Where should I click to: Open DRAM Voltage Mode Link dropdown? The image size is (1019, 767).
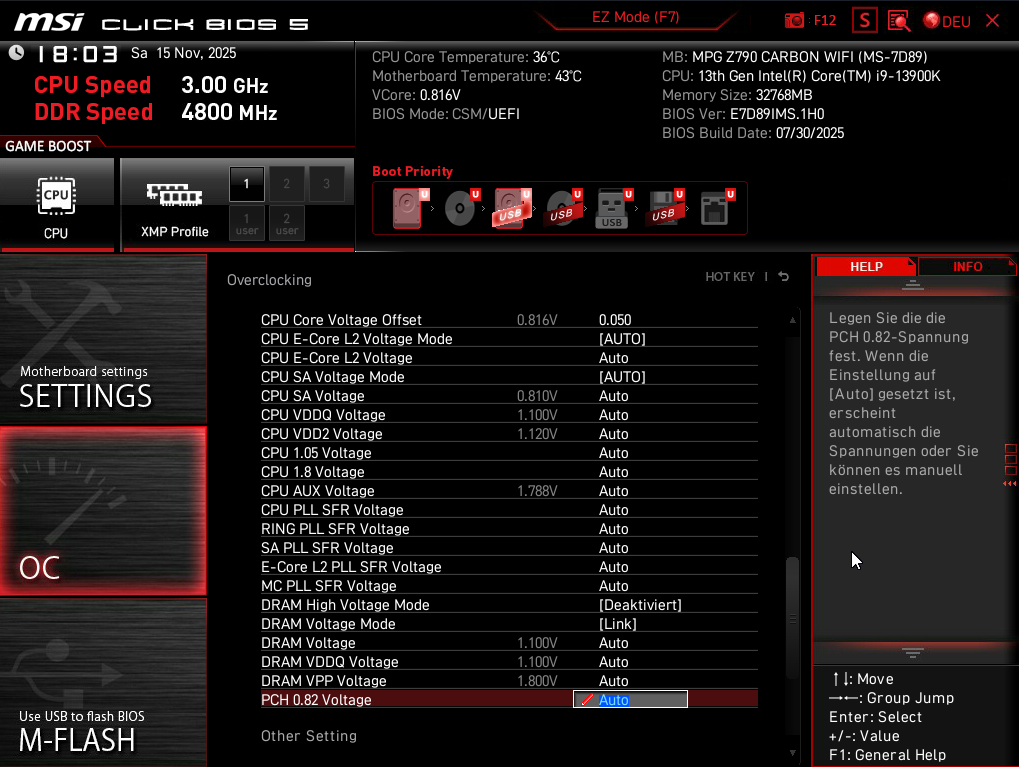[617, 624]
